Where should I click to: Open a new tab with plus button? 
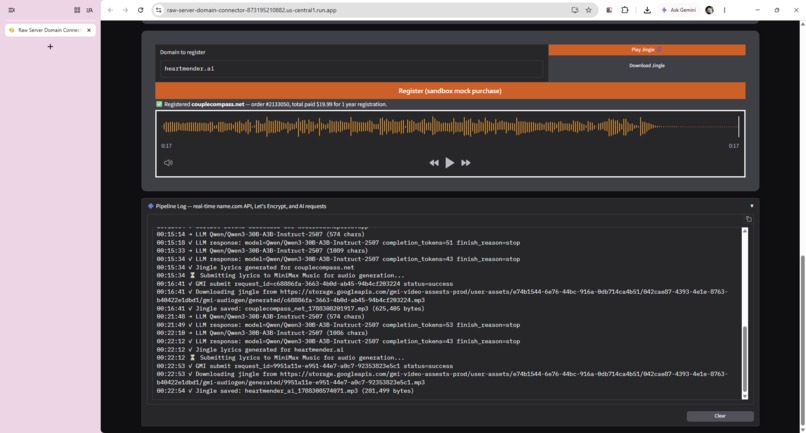(x=50, y=47)
